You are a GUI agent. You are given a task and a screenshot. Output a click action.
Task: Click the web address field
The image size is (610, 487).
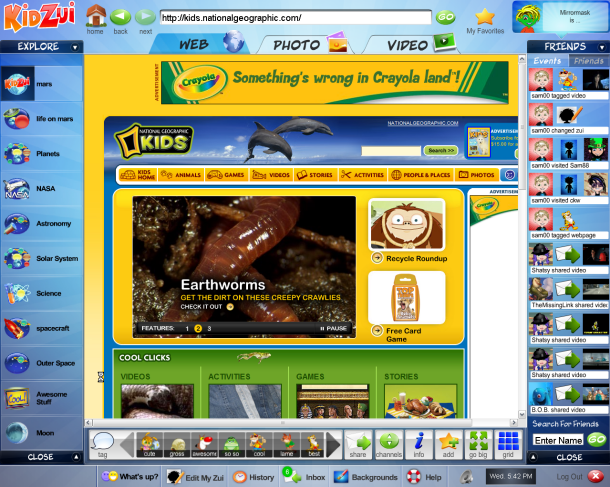point(296,18)
